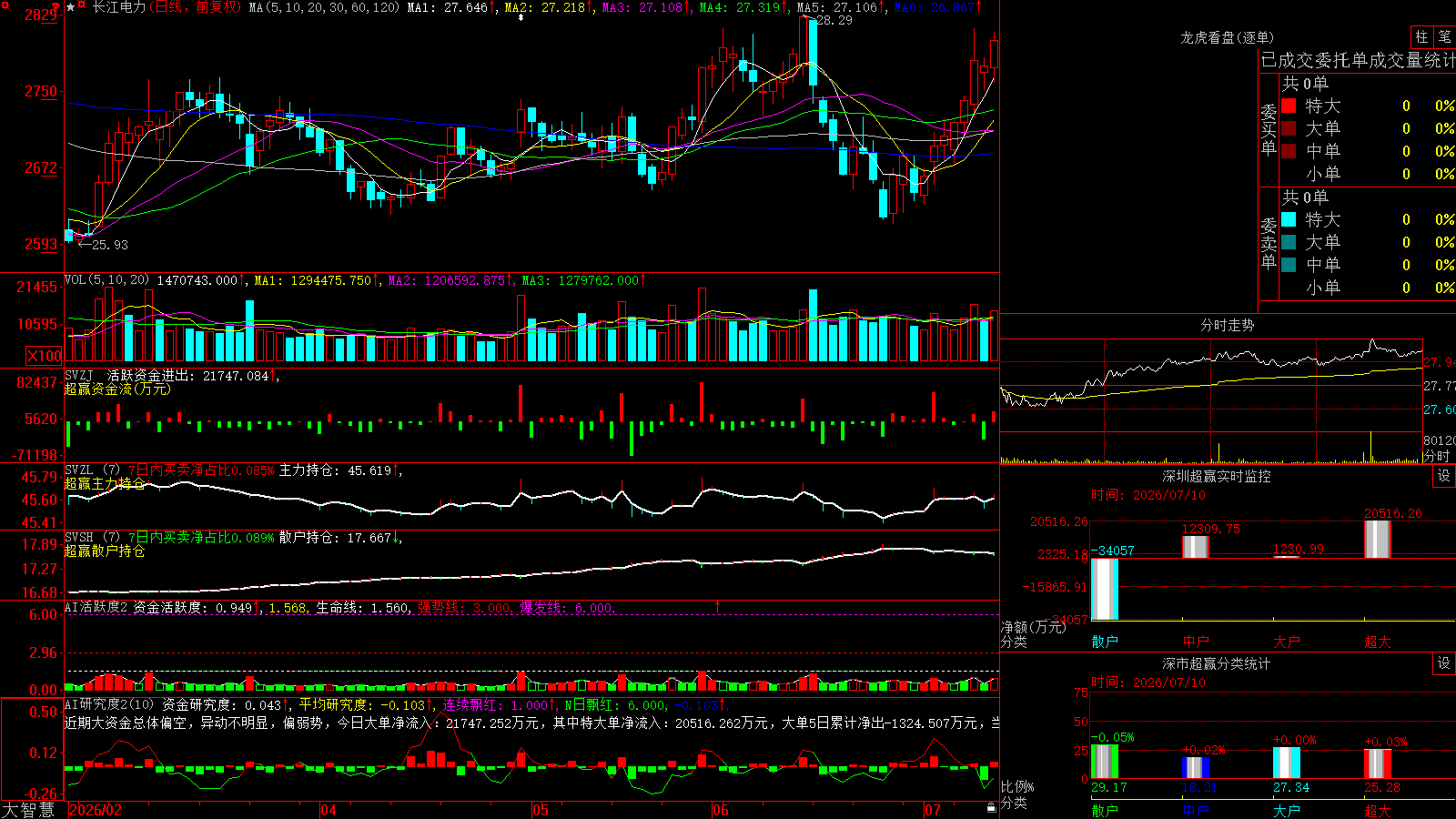Click the yellow MA2: 27.218 value
Screen dimensions: 1456x819
[545, 7]
